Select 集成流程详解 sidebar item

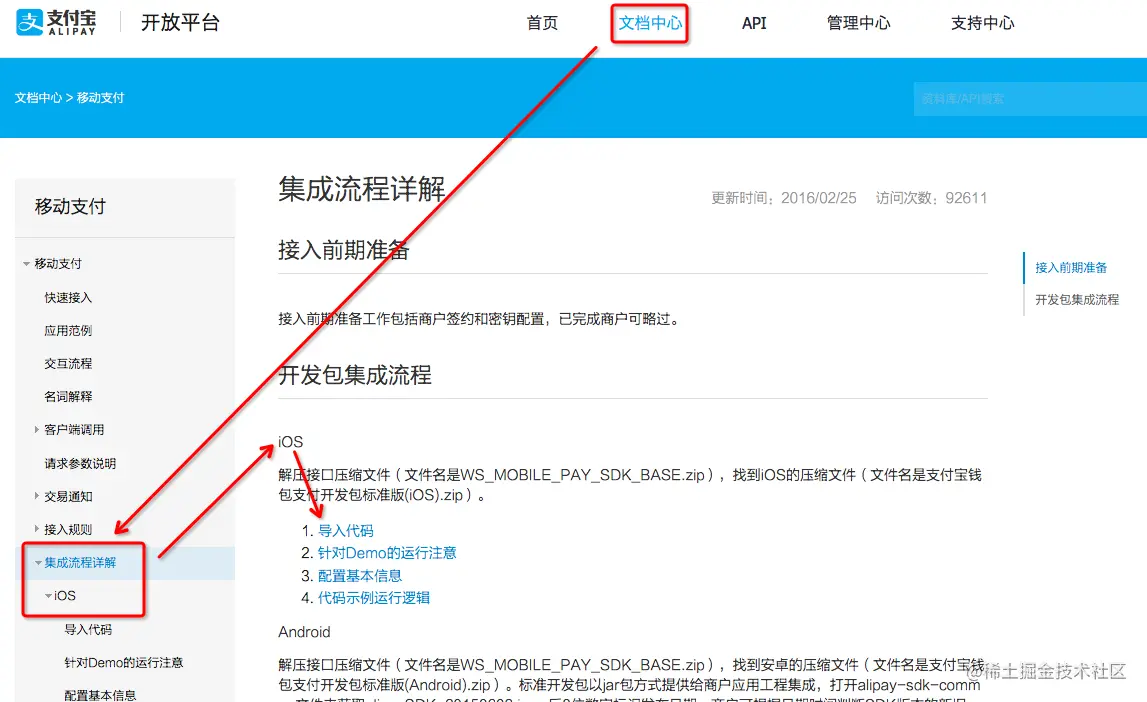80,562
